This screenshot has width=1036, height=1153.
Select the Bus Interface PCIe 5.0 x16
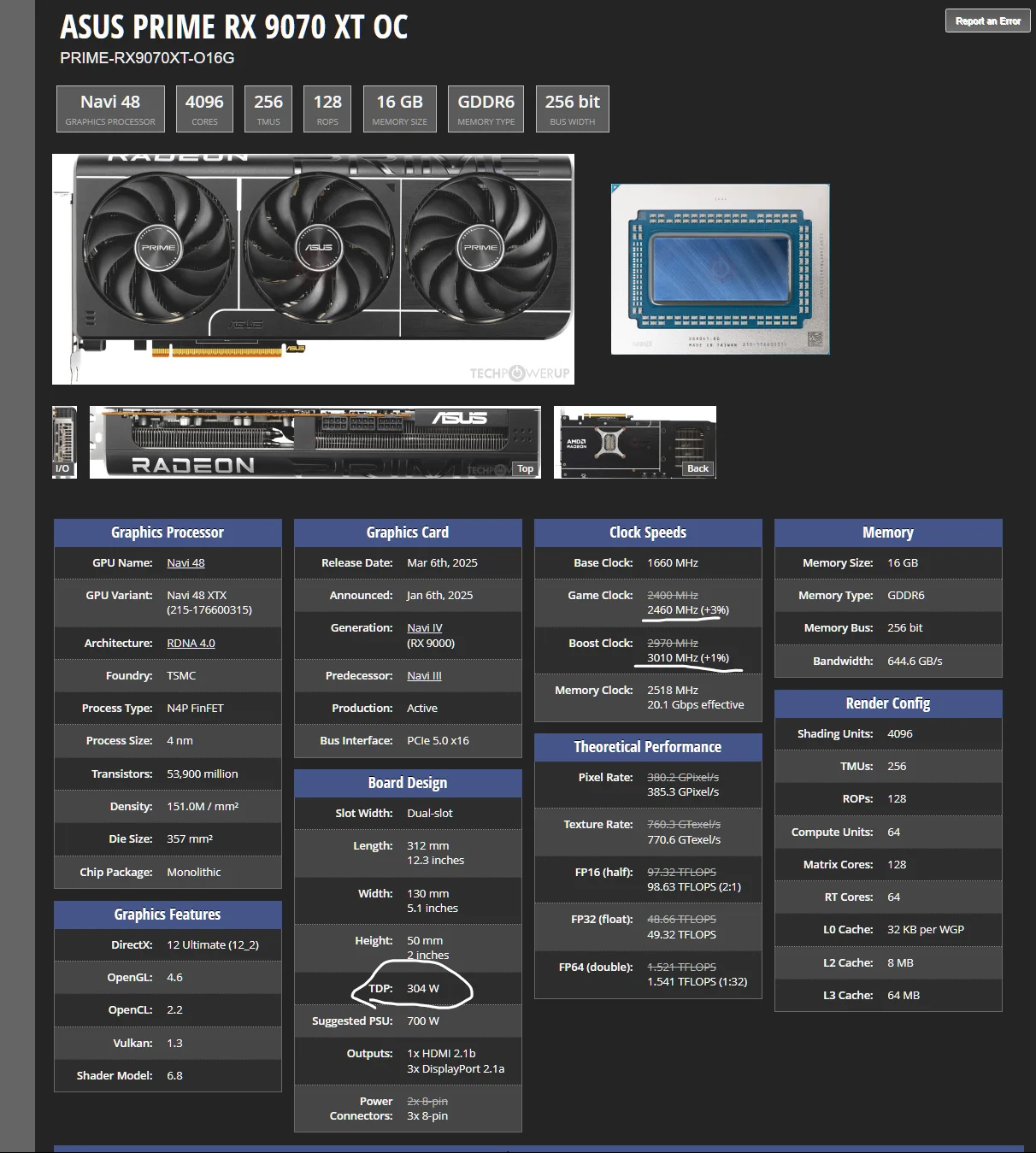click(x=438, y=740)
